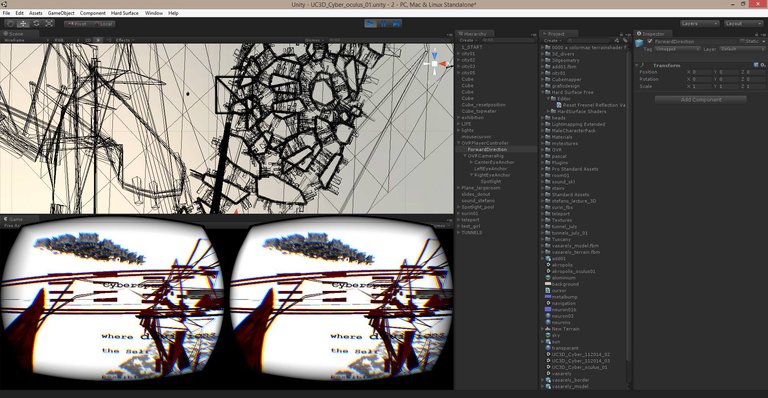This screenshot has width=768, height=398.
Task: Collapse the OVRPlayerController hierarchy item
Action: point(459,143)
